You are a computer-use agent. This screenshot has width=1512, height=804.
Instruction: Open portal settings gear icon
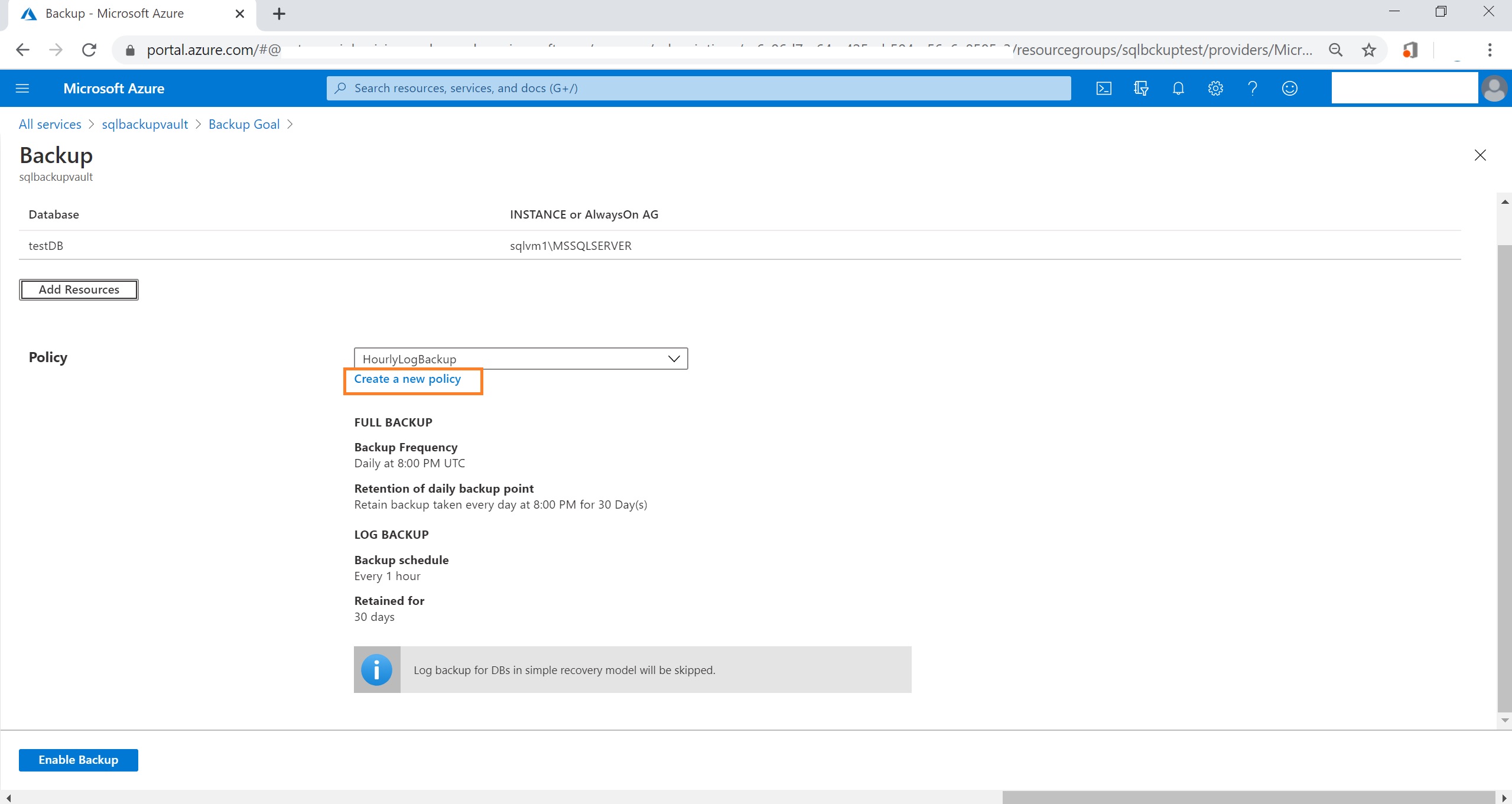tap(1215, 89)
